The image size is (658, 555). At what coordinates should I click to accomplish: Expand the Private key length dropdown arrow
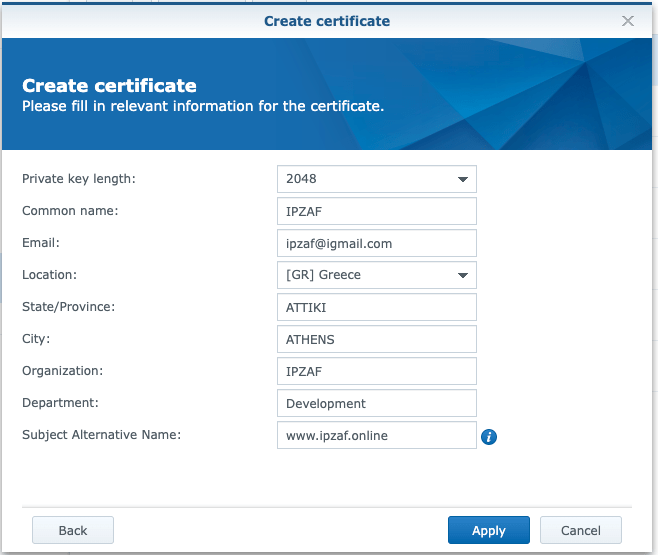[462, 180]
